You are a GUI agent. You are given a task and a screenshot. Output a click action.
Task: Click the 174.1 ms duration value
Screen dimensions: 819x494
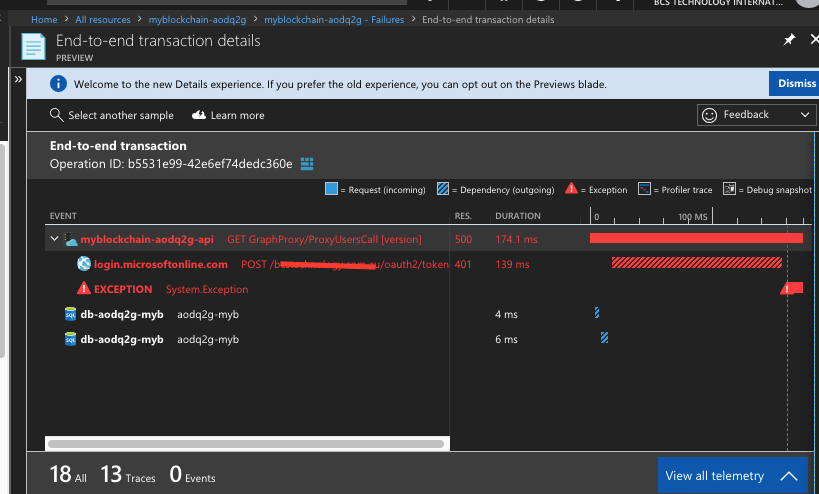(x=516, y=239)
